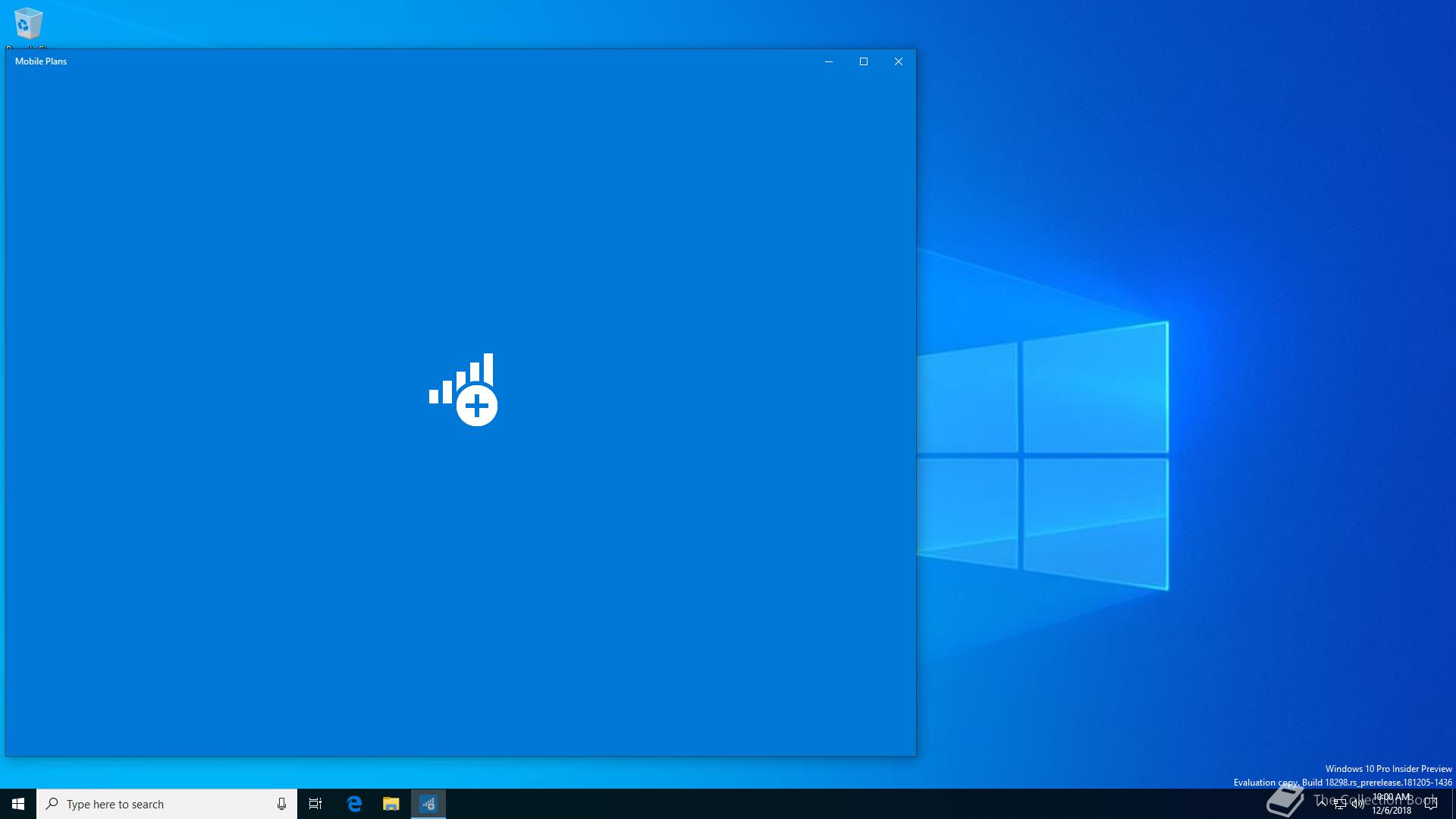Open the Windows Start menu
This screenshot has width=1456, height=819.
pos(18,804)
